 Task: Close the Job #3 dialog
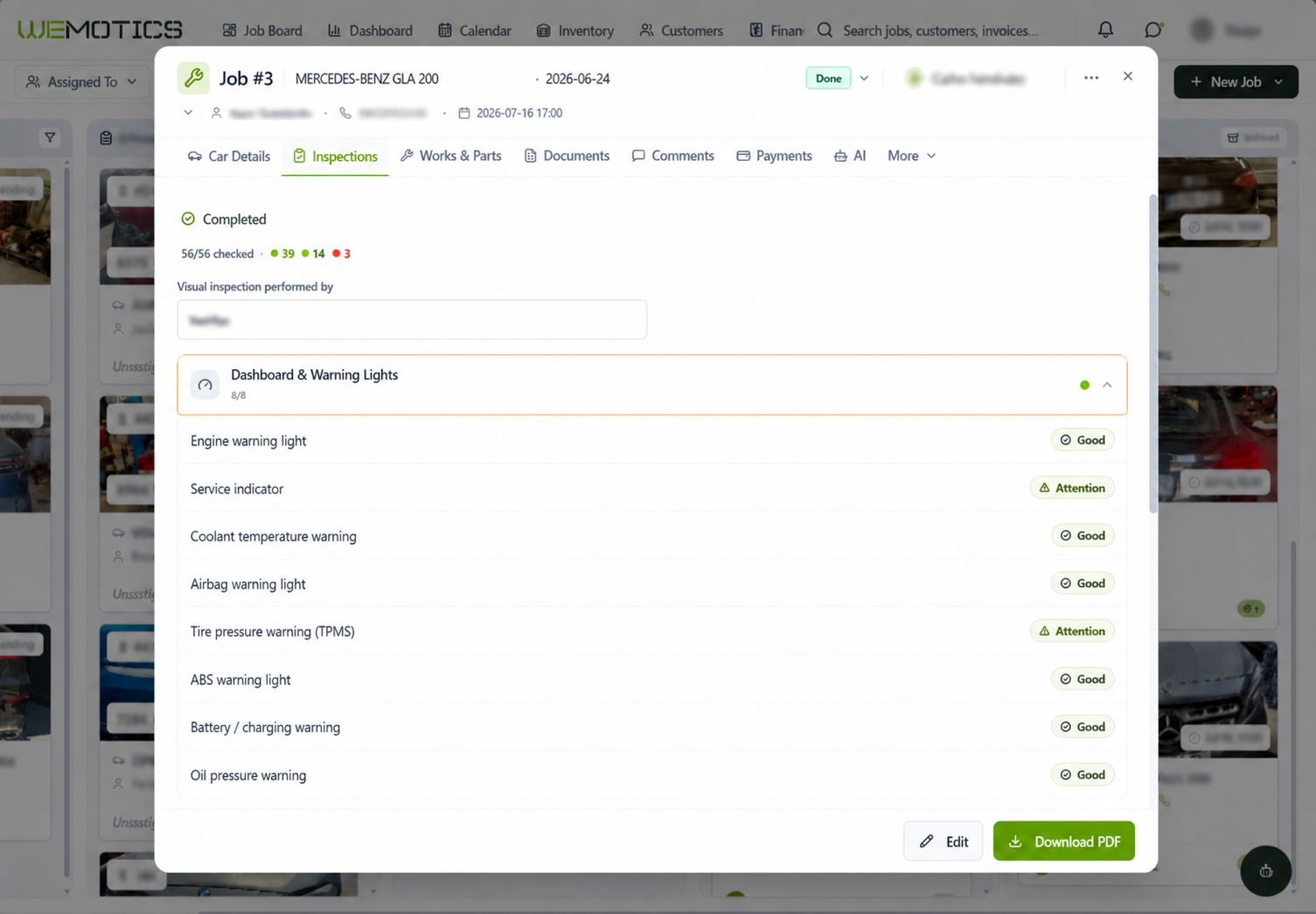1128,76
